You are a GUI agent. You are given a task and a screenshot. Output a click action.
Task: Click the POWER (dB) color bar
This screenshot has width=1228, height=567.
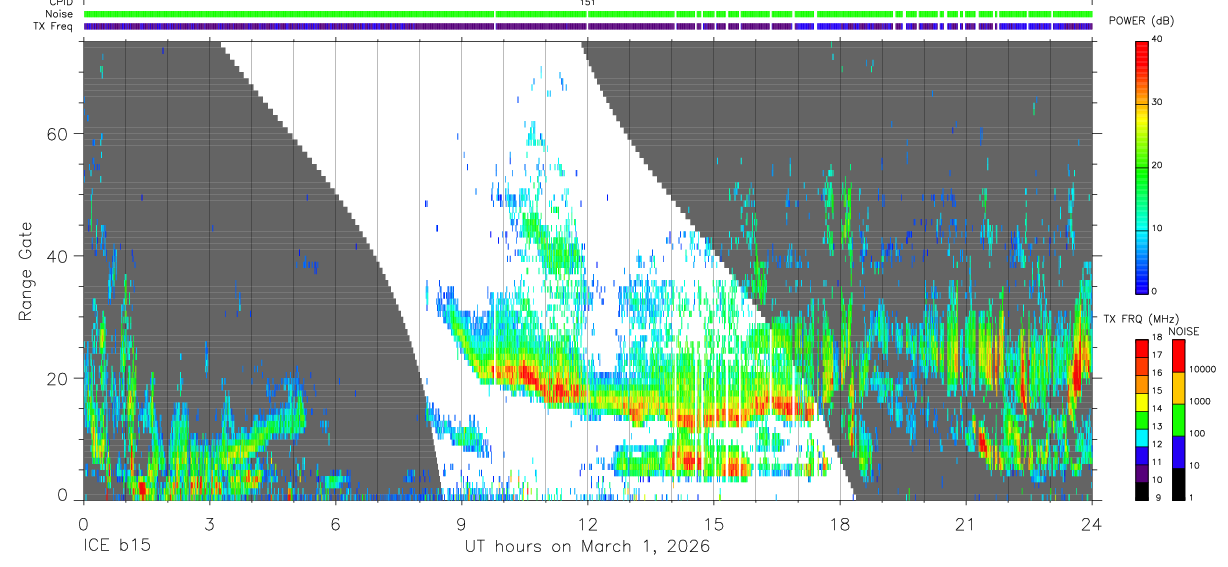click(x=1142, y=166)
